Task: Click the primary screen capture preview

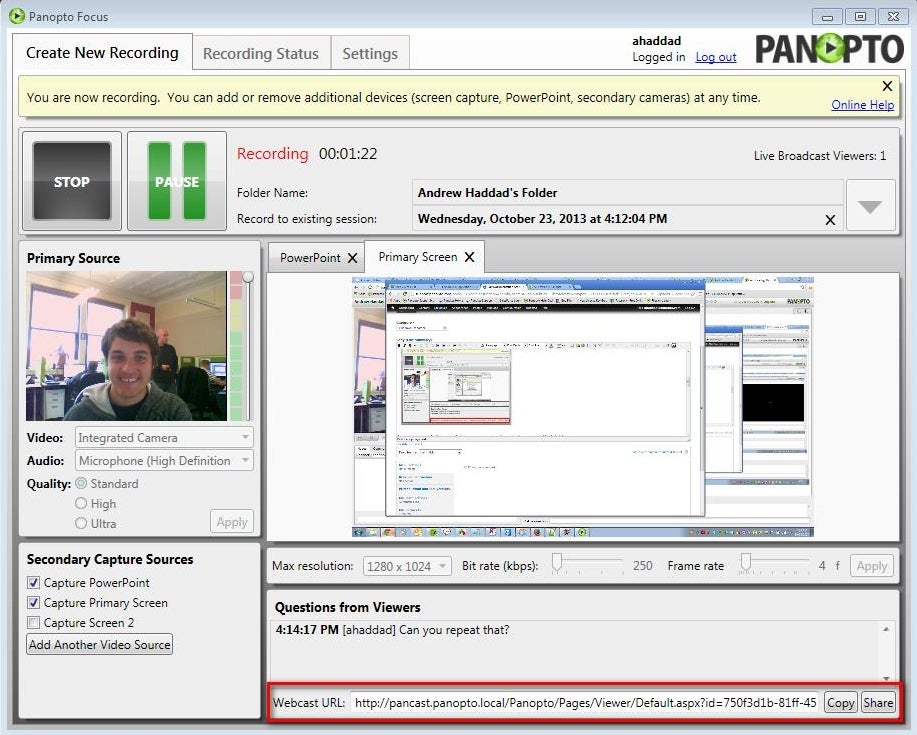Action: [582, 407]
